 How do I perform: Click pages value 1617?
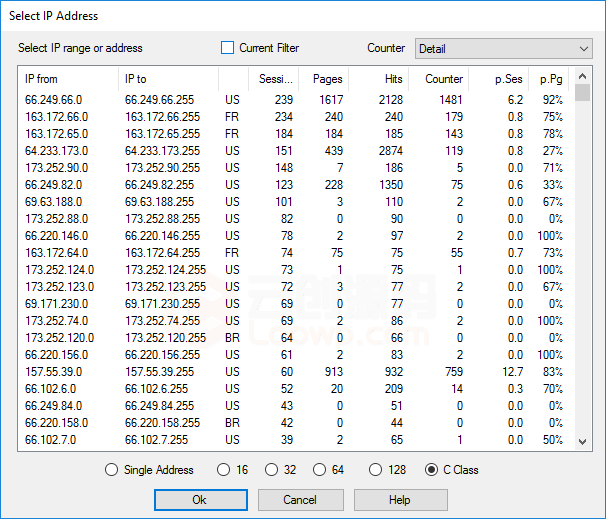coord(331,100)
